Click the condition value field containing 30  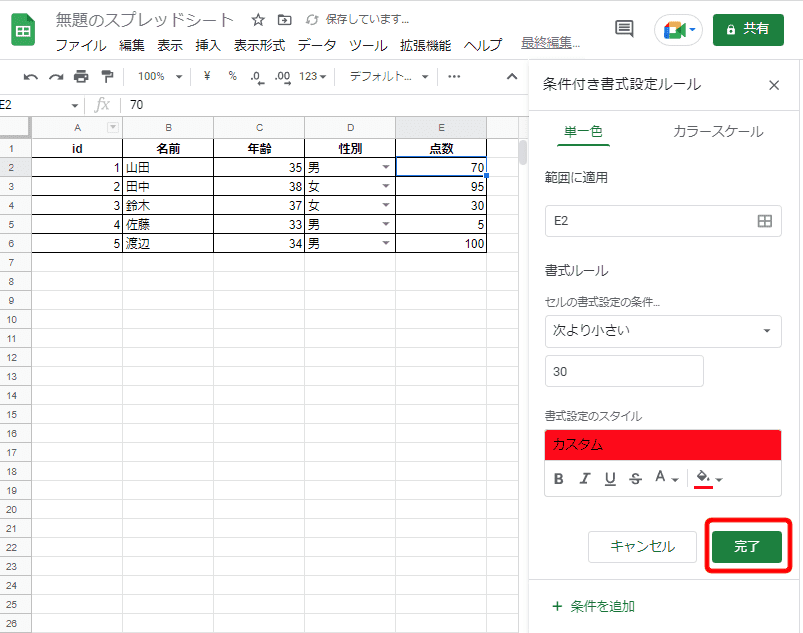[624, 370]
